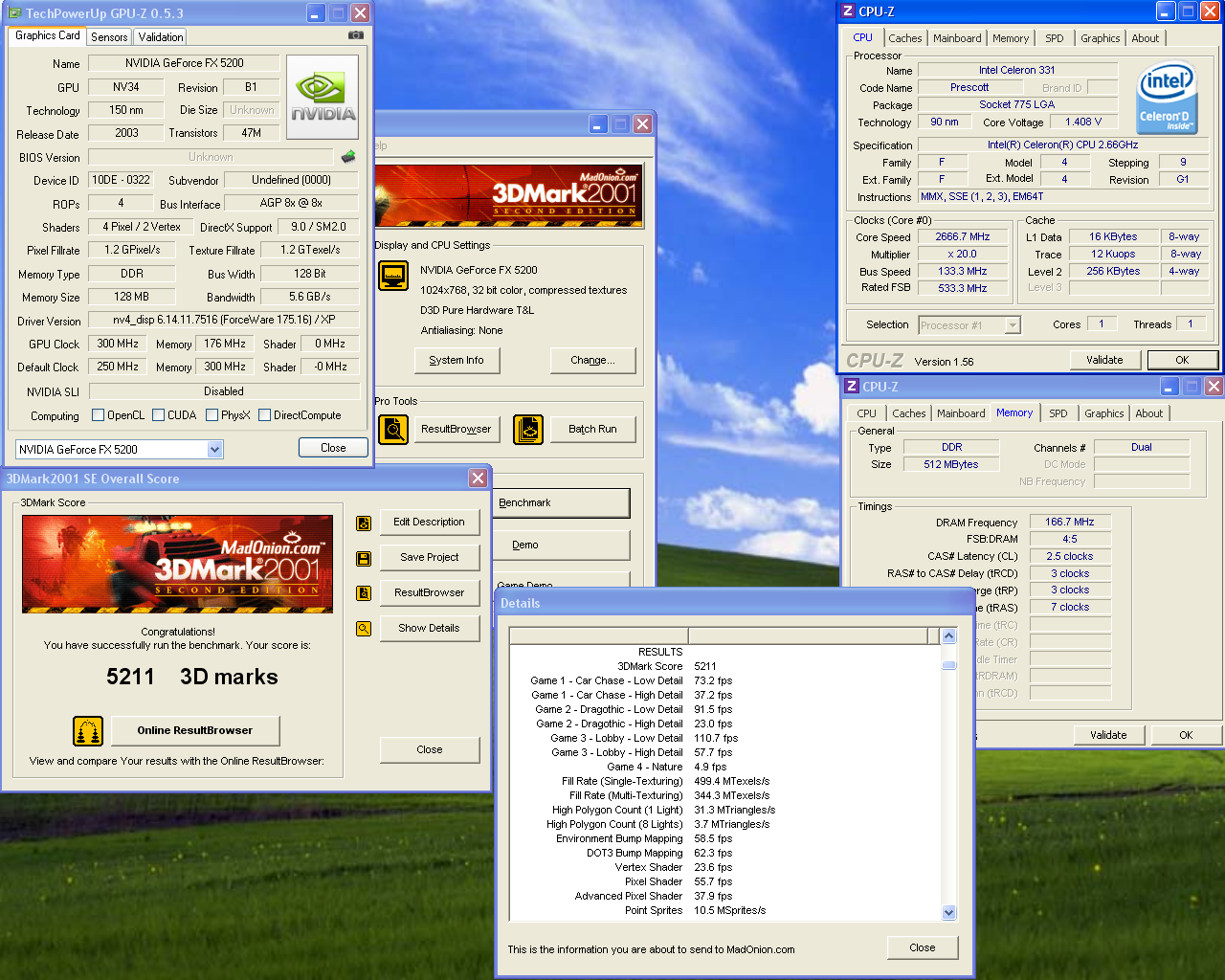Viewport: 1225px width, 980px height.
Task: Click the Batch Run button
Action: (592, 430)
